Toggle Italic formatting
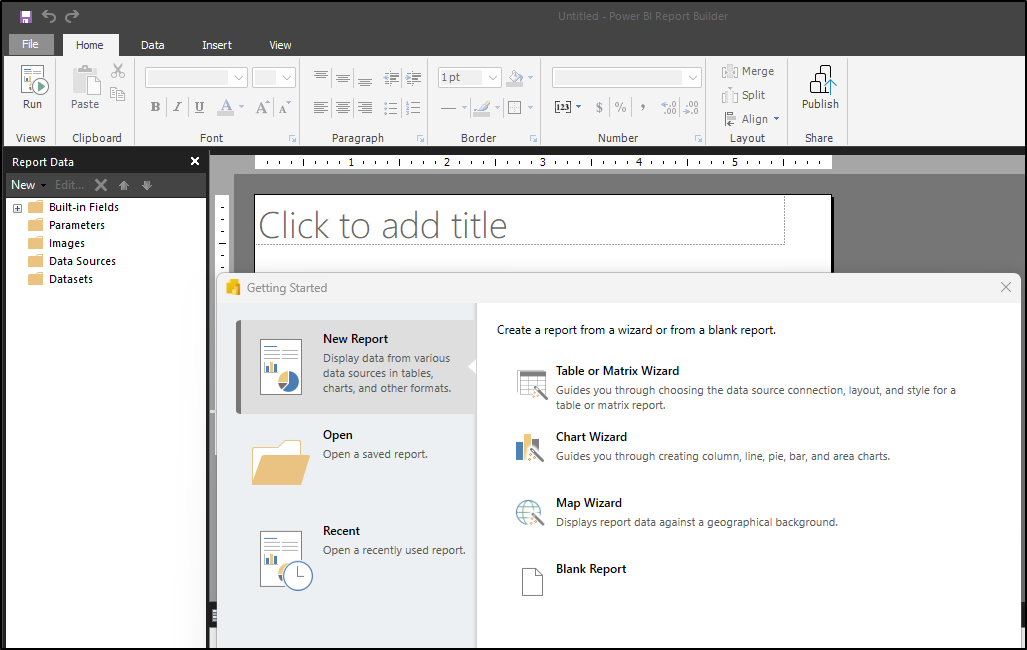 coord(177,107)
